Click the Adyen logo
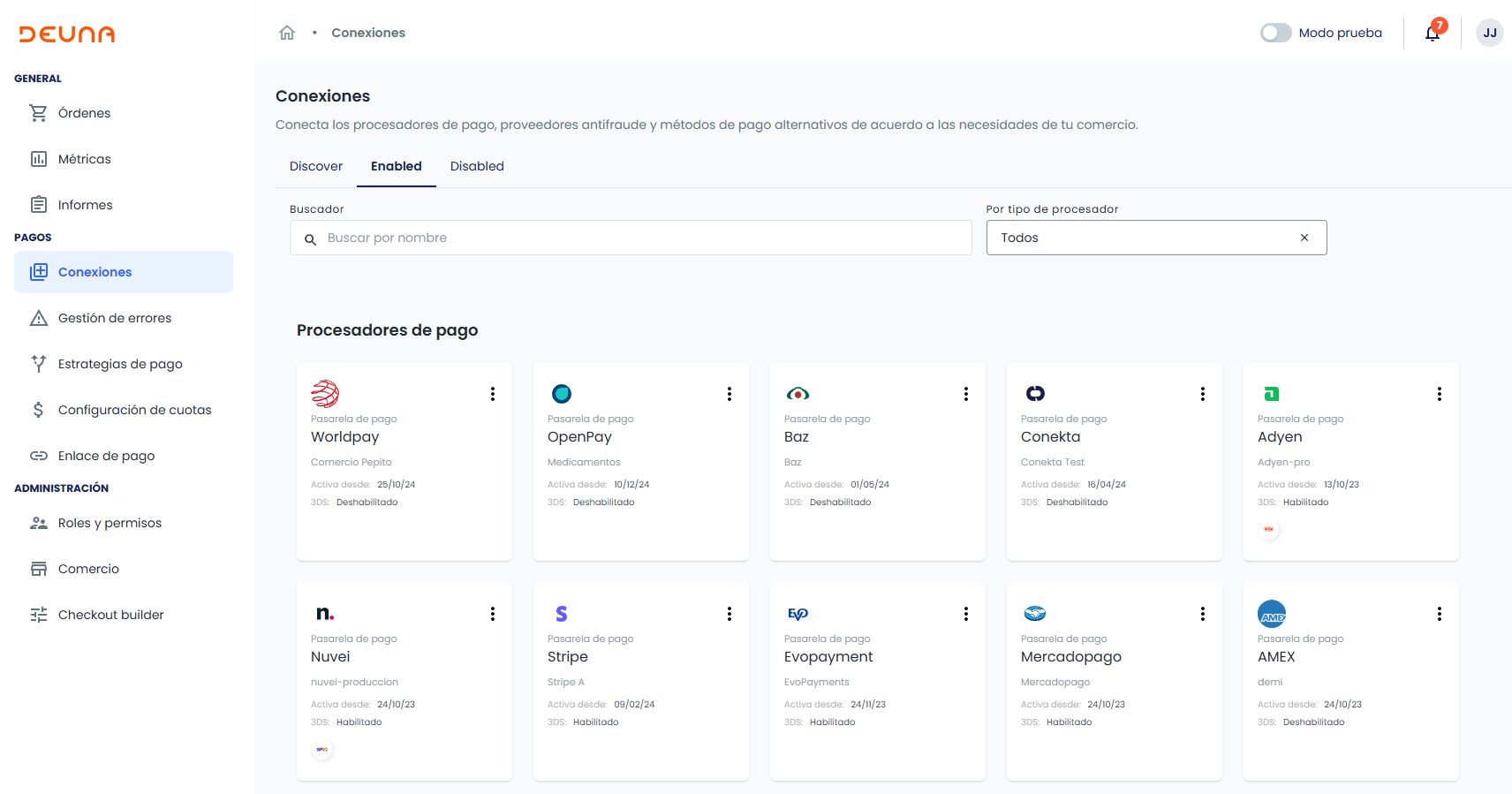Viewport: 1512px width, 794px height. click(1272, 394)
